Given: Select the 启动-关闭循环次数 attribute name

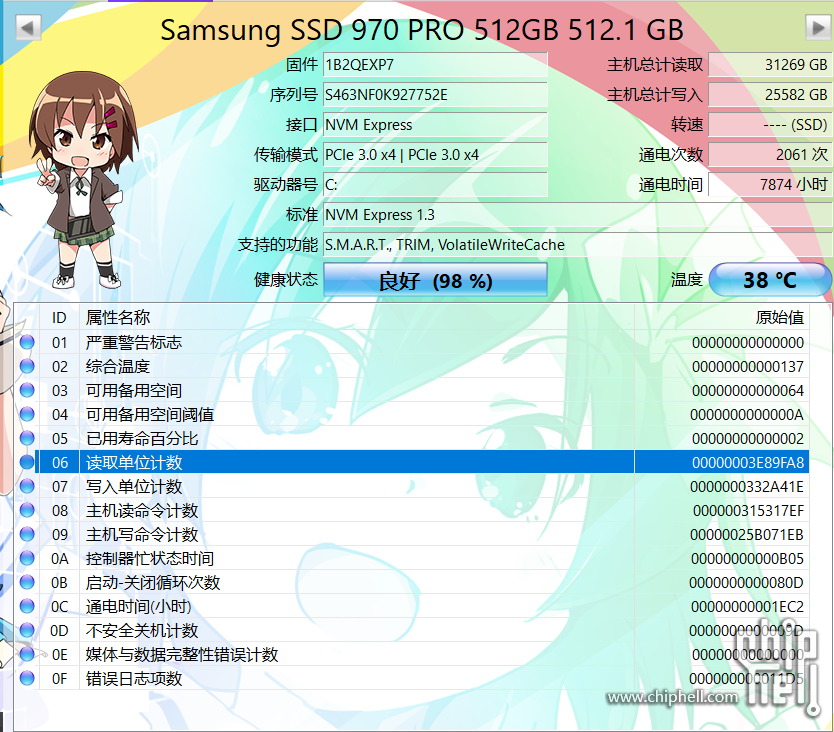Looking at the screenshot, I should coord(153,582).
